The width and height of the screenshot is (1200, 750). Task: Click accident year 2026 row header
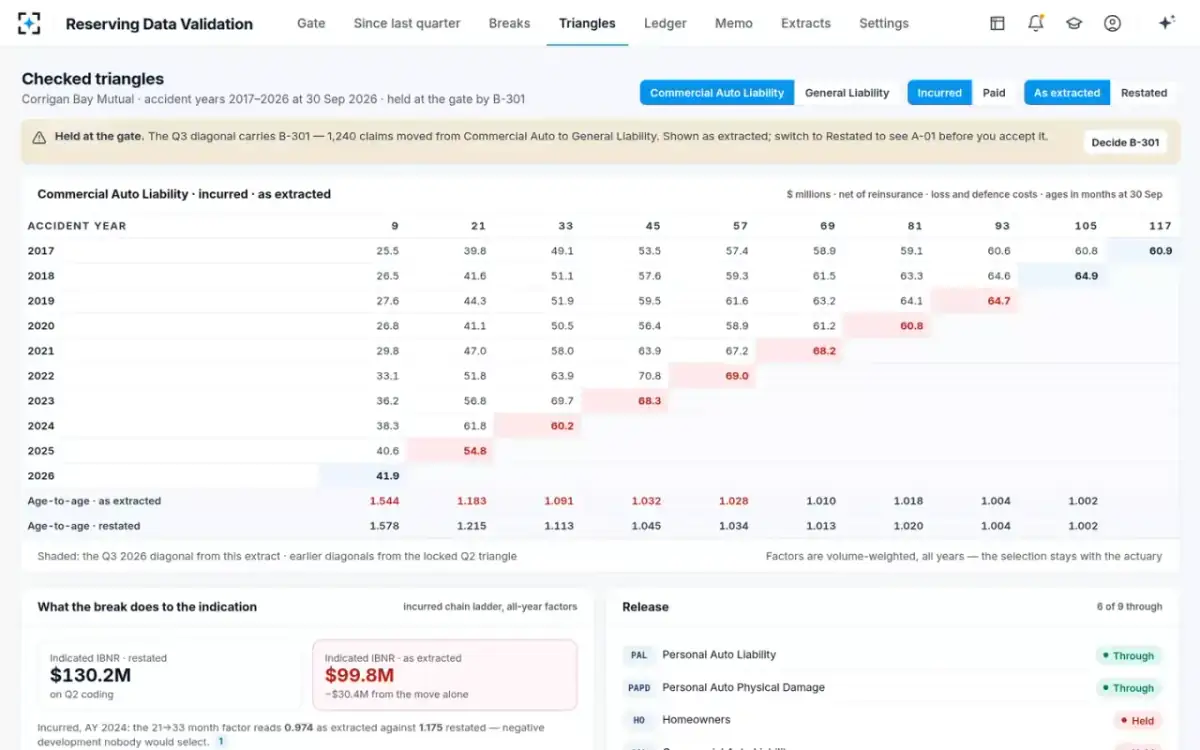click(41, 476)
